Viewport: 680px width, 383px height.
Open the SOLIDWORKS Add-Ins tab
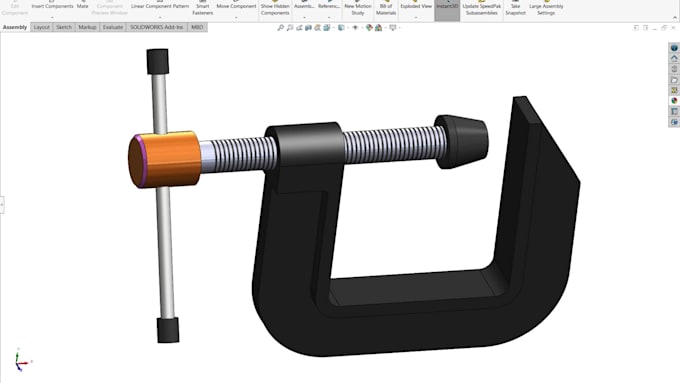pyautogui.click(x=157, y=27)
